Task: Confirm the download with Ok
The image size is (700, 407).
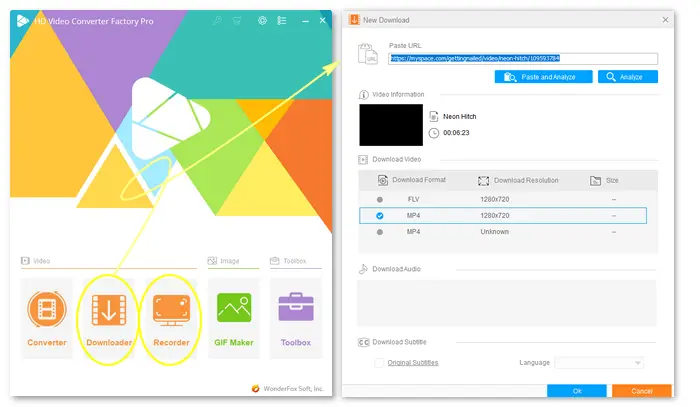Action: (577, 391)
